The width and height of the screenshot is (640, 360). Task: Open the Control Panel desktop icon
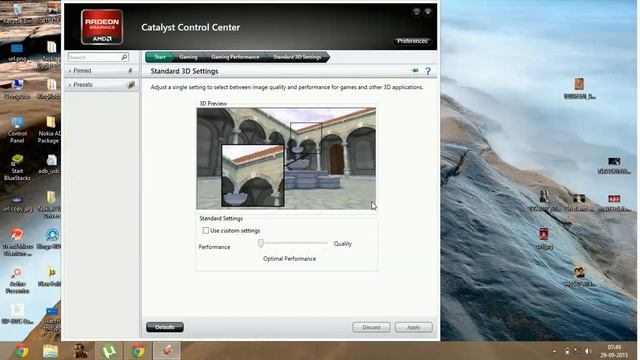pyautogui.click(x=17, y=130)
